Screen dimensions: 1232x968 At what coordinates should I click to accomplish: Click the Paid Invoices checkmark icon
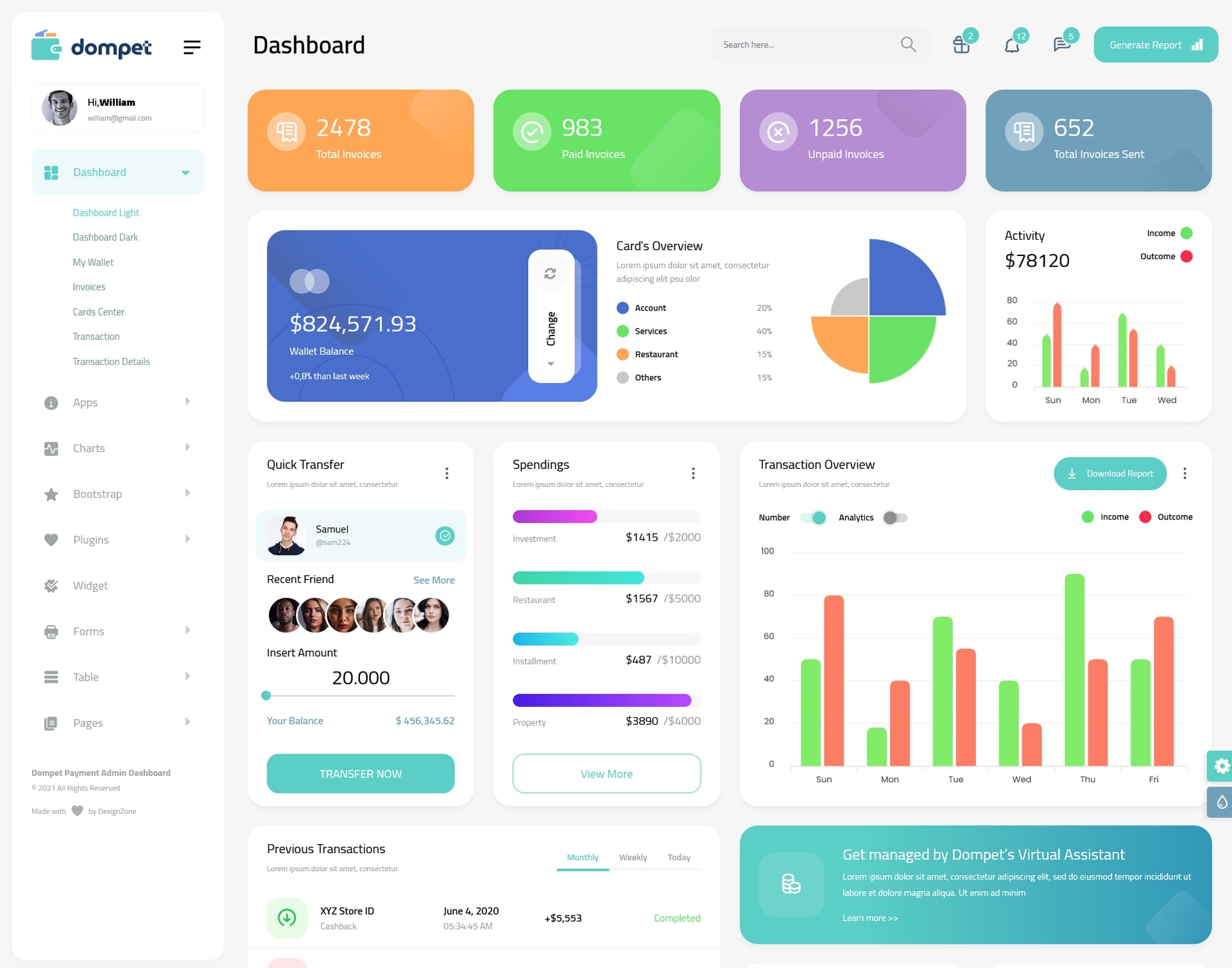click(x=531, y=133)
